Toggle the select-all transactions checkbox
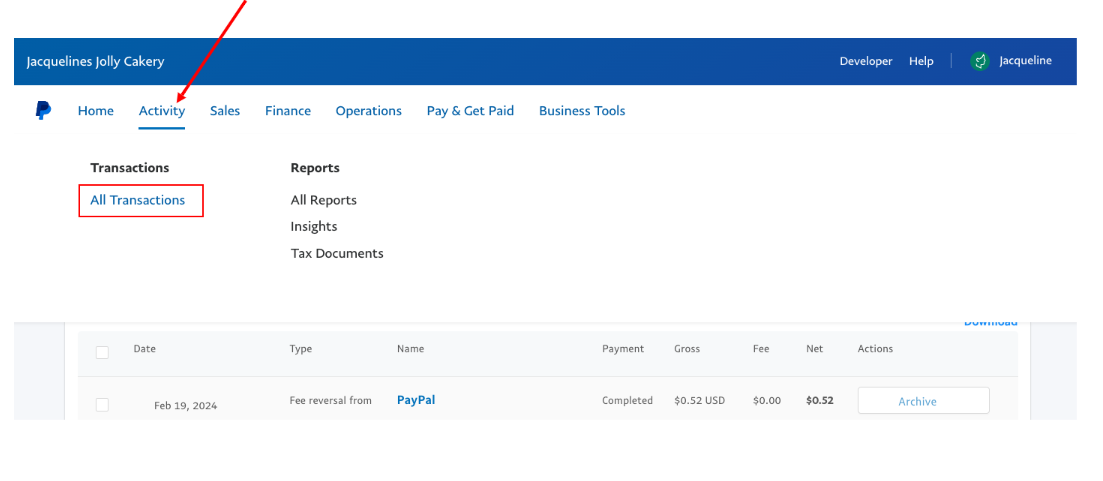 pos(102,351)
